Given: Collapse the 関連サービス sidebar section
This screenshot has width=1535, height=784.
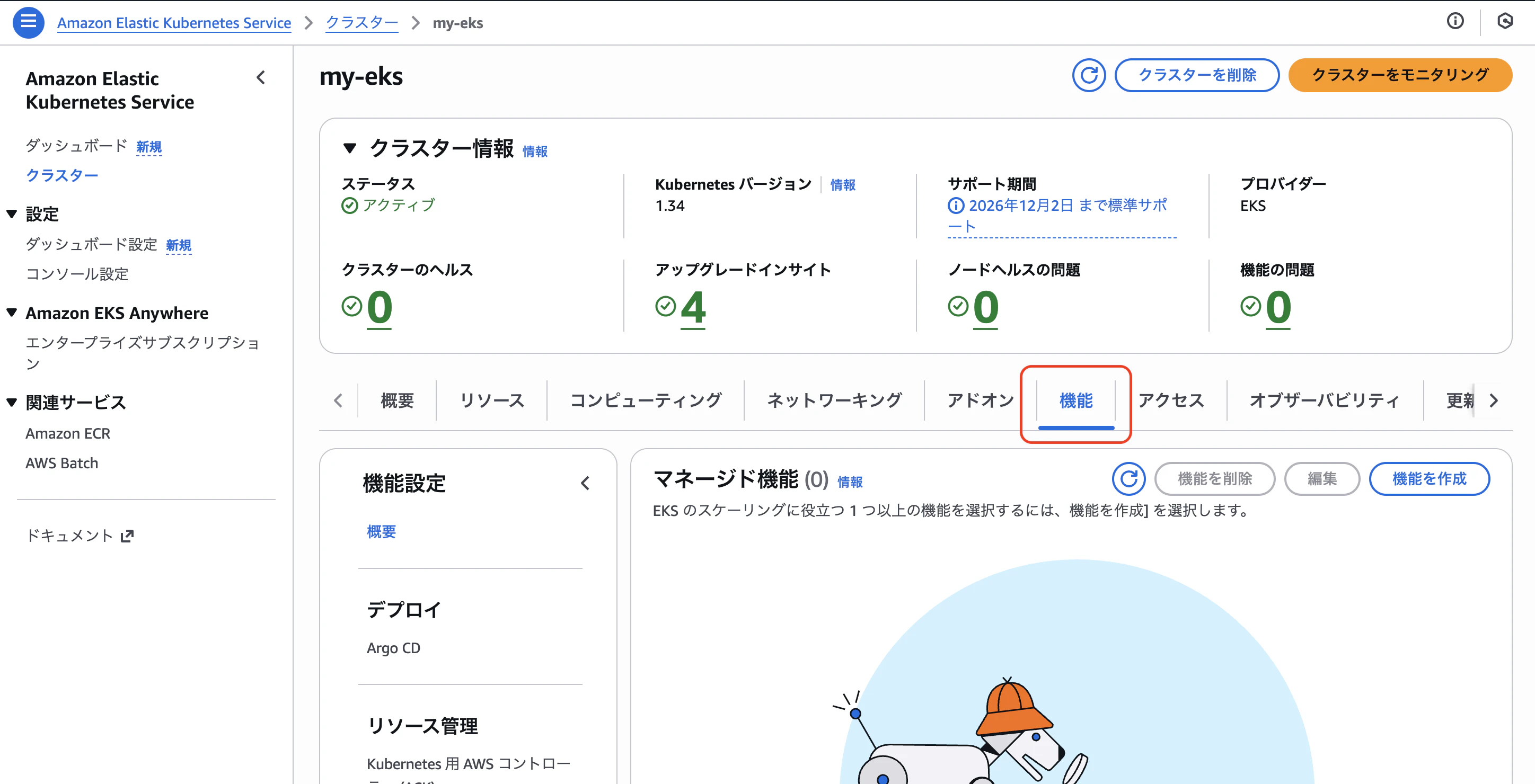Looking at the screenshot, I should [x=11, y=402].
